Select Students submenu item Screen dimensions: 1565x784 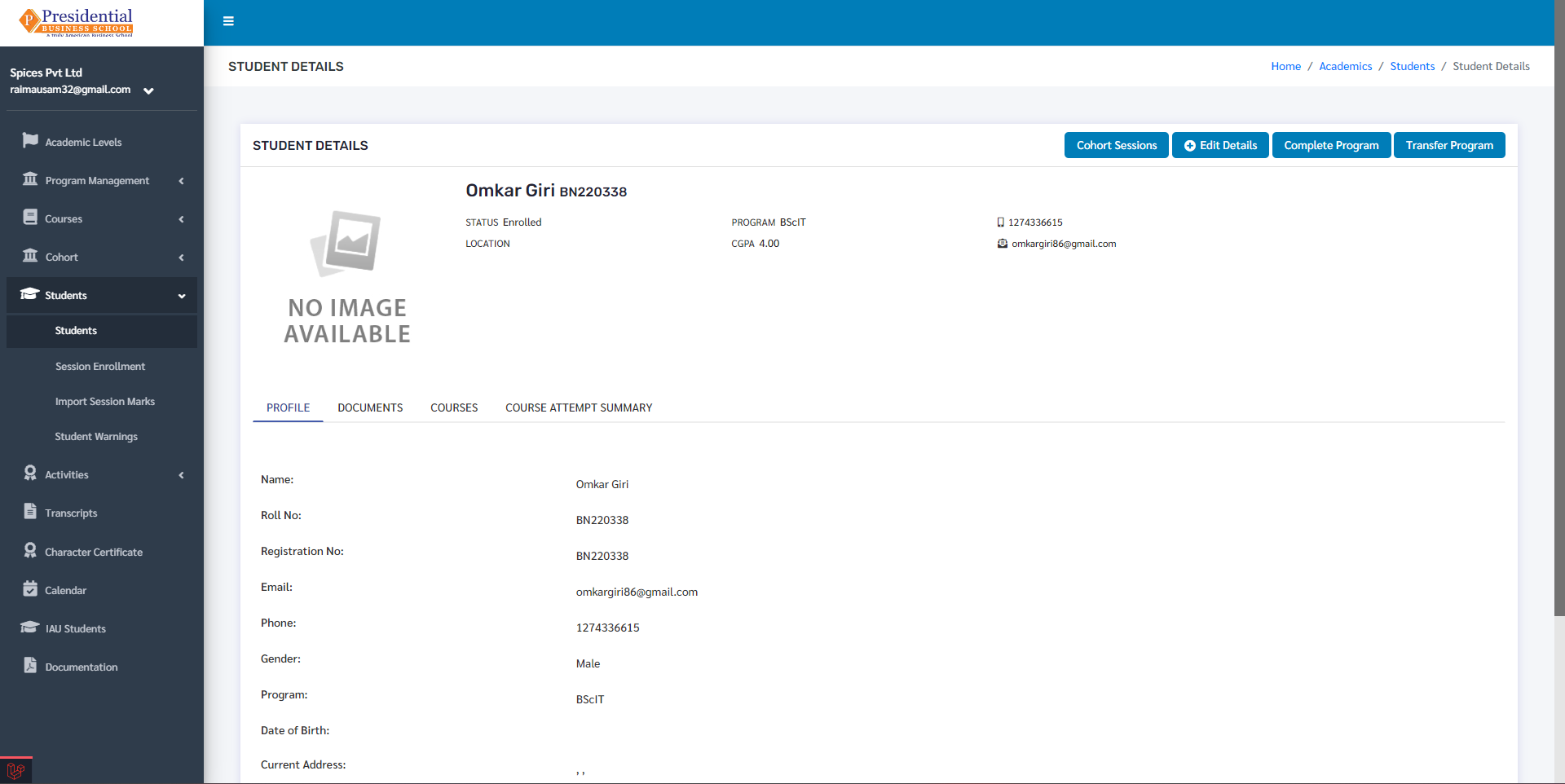pos(102,331)
